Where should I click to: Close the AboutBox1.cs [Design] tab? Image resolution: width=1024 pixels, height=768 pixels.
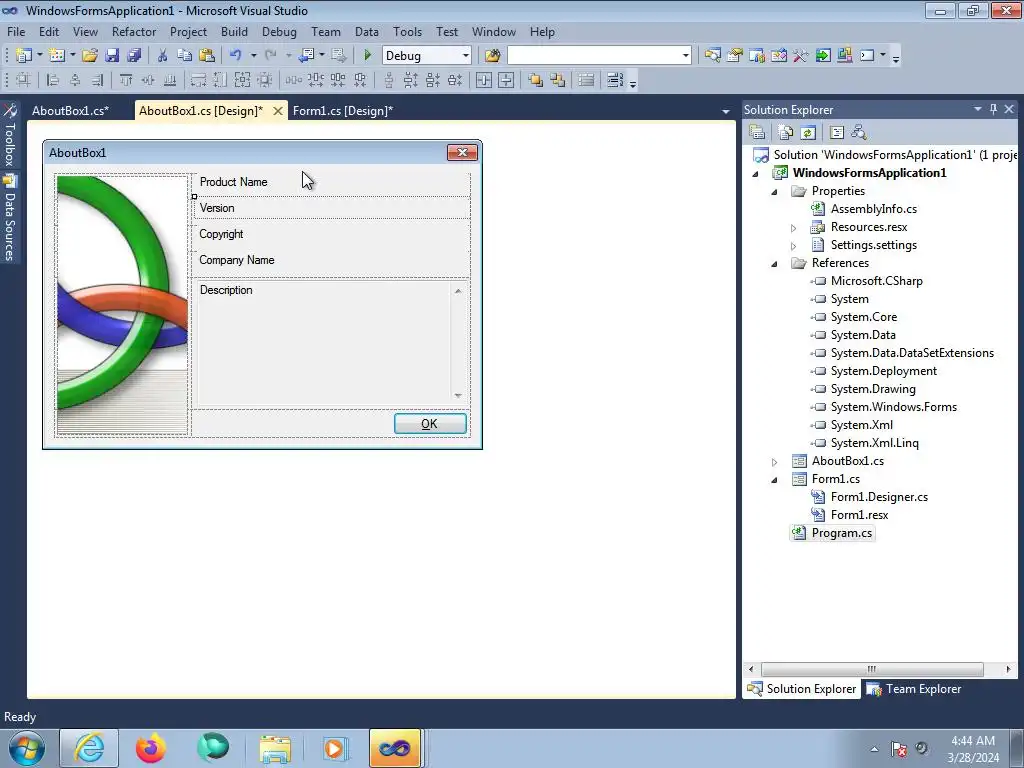pos(278,111)
